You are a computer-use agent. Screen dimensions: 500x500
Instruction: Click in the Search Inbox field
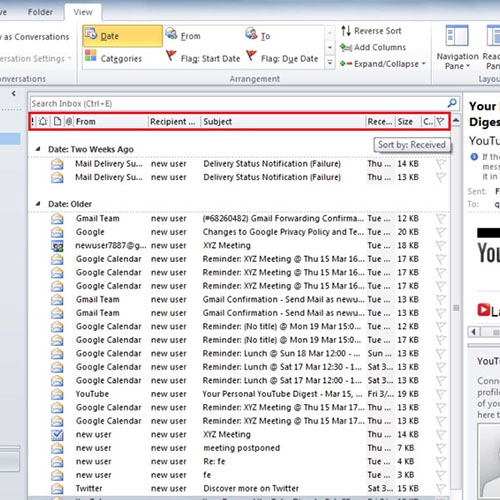click(x=238, y=103)
